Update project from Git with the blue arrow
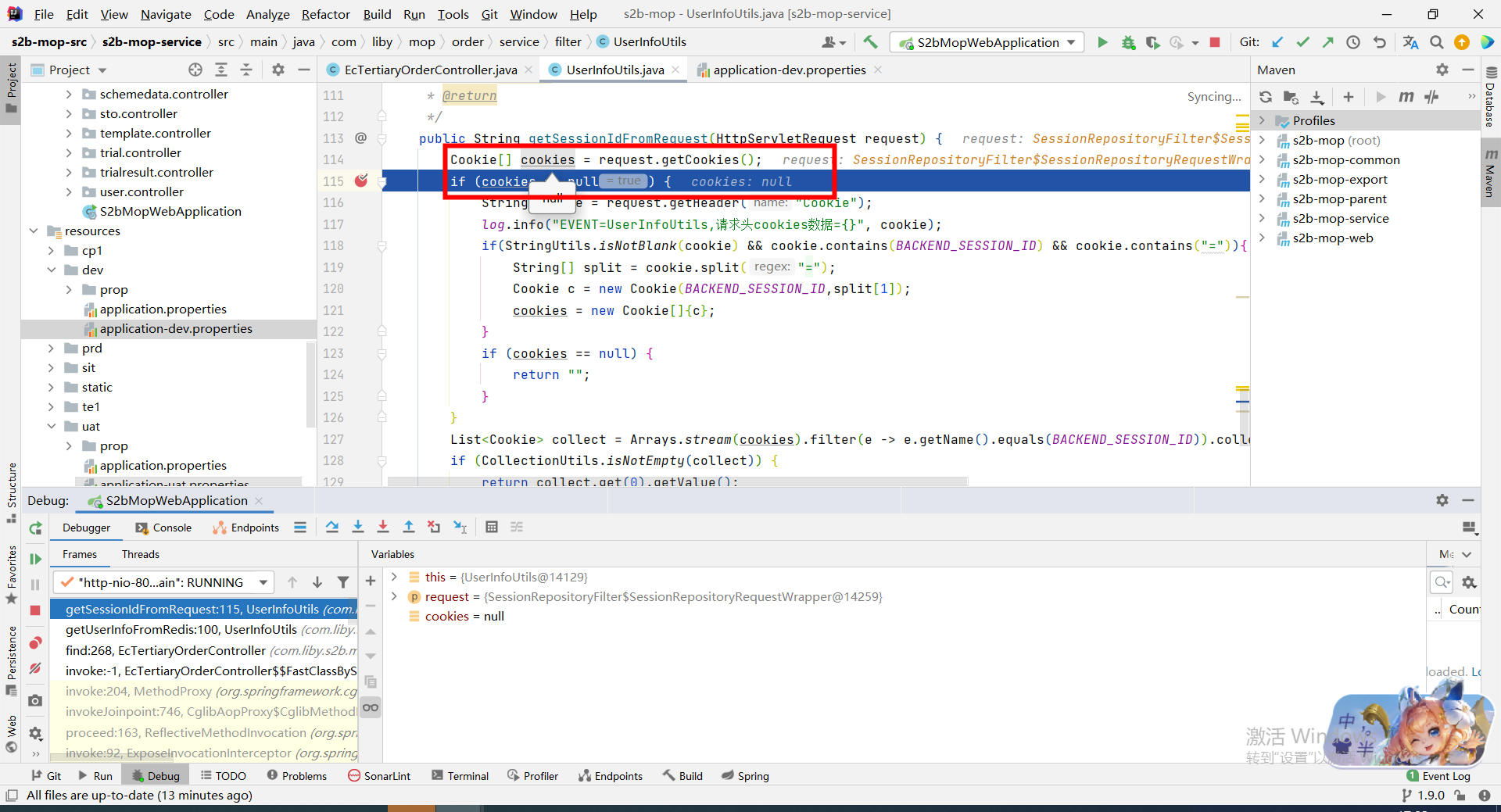Screen dimensions: 1501x812 pyautogui.click(x=1278, y=42)
